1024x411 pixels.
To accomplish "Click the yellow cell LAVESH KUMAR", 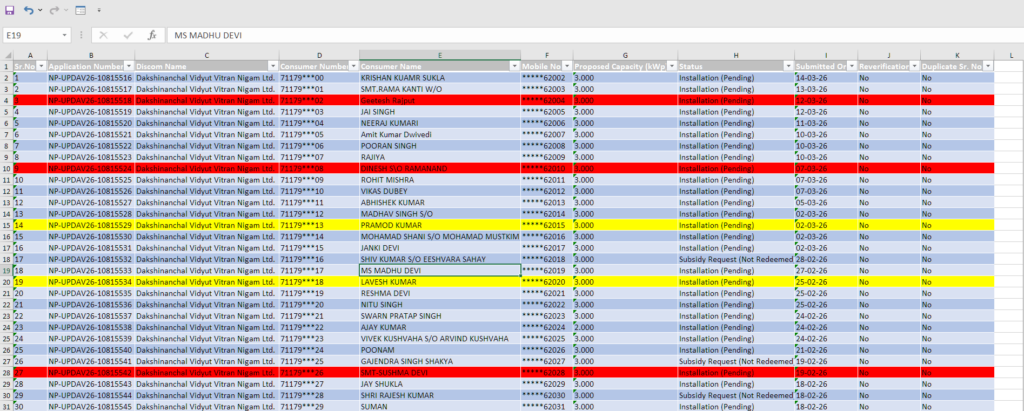I will [x=440, y=282].
